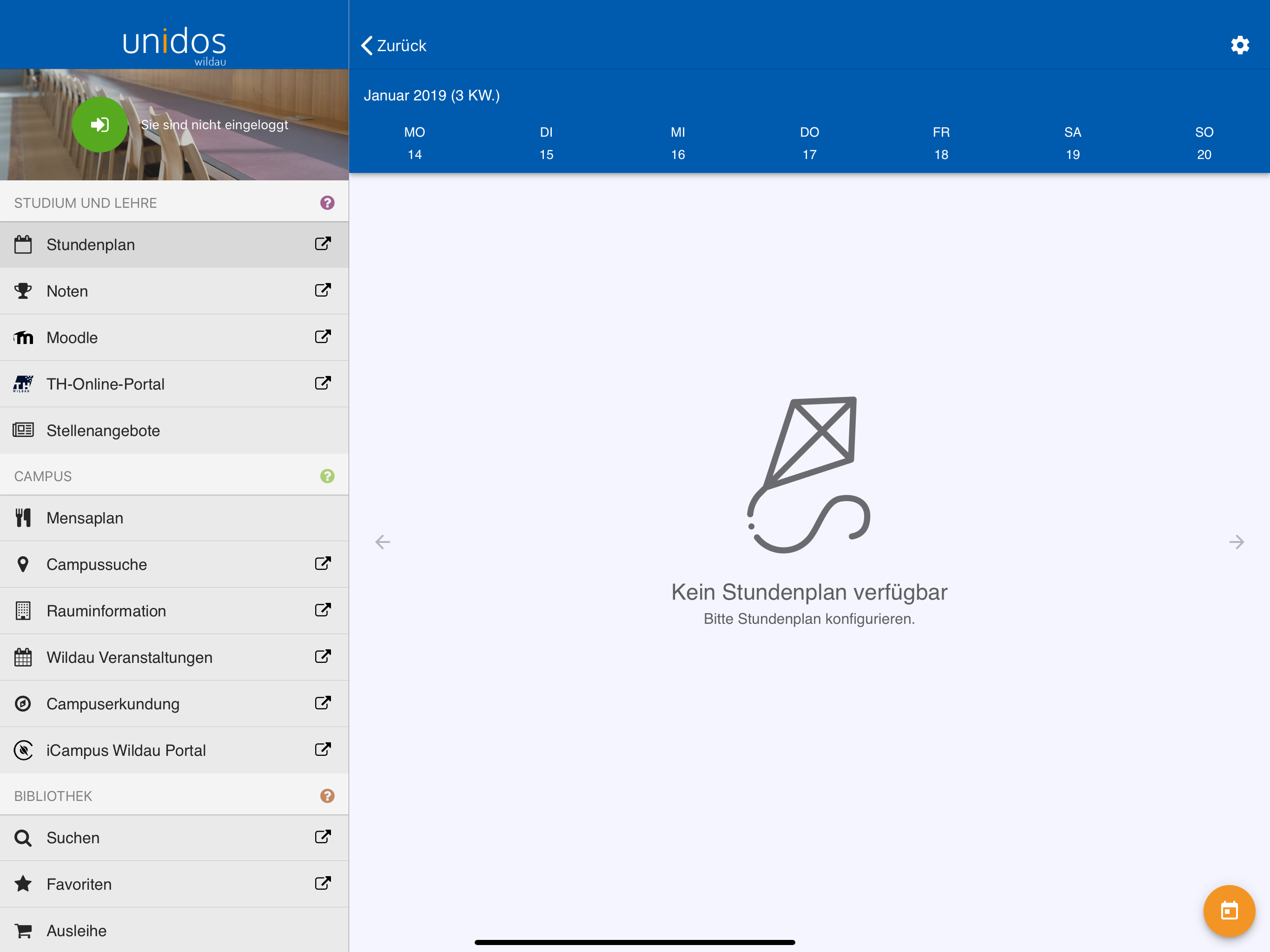Open the orange calendar floating button

(1229, 911)
